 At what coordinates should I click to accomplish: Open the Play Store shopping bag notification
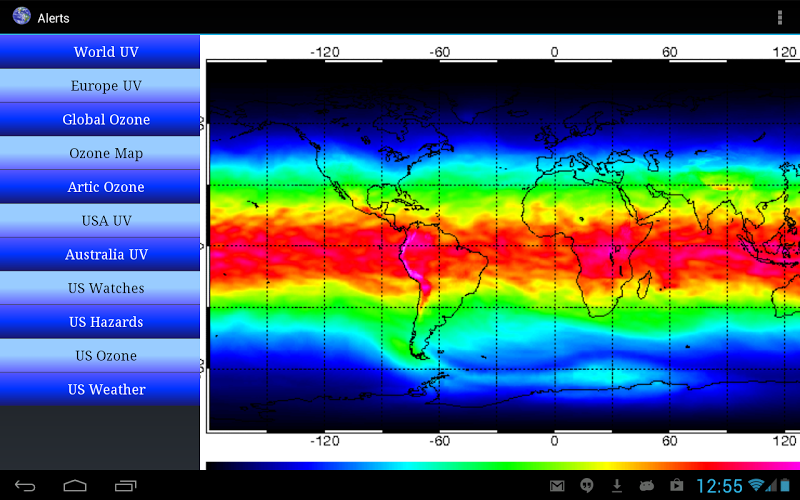click(677, 486)
